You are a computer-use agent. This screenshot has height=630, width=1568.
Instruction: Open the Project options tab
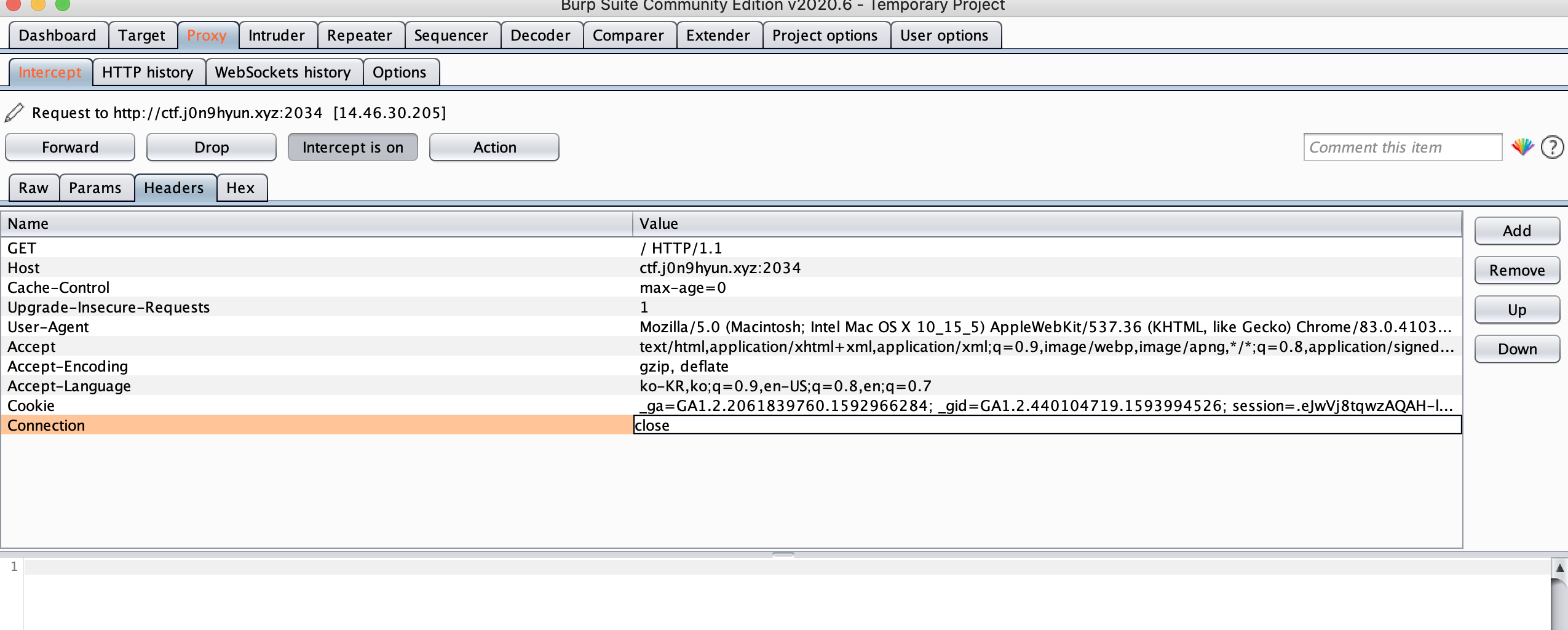pos(825,36)
